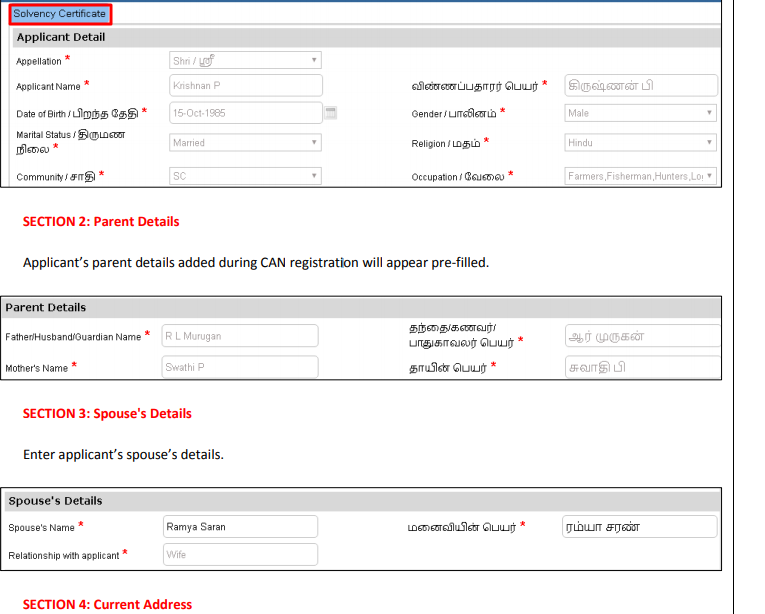Click the Spouse's Name label
The width and height of the screenshot is (765, 614).
[41, 528]
